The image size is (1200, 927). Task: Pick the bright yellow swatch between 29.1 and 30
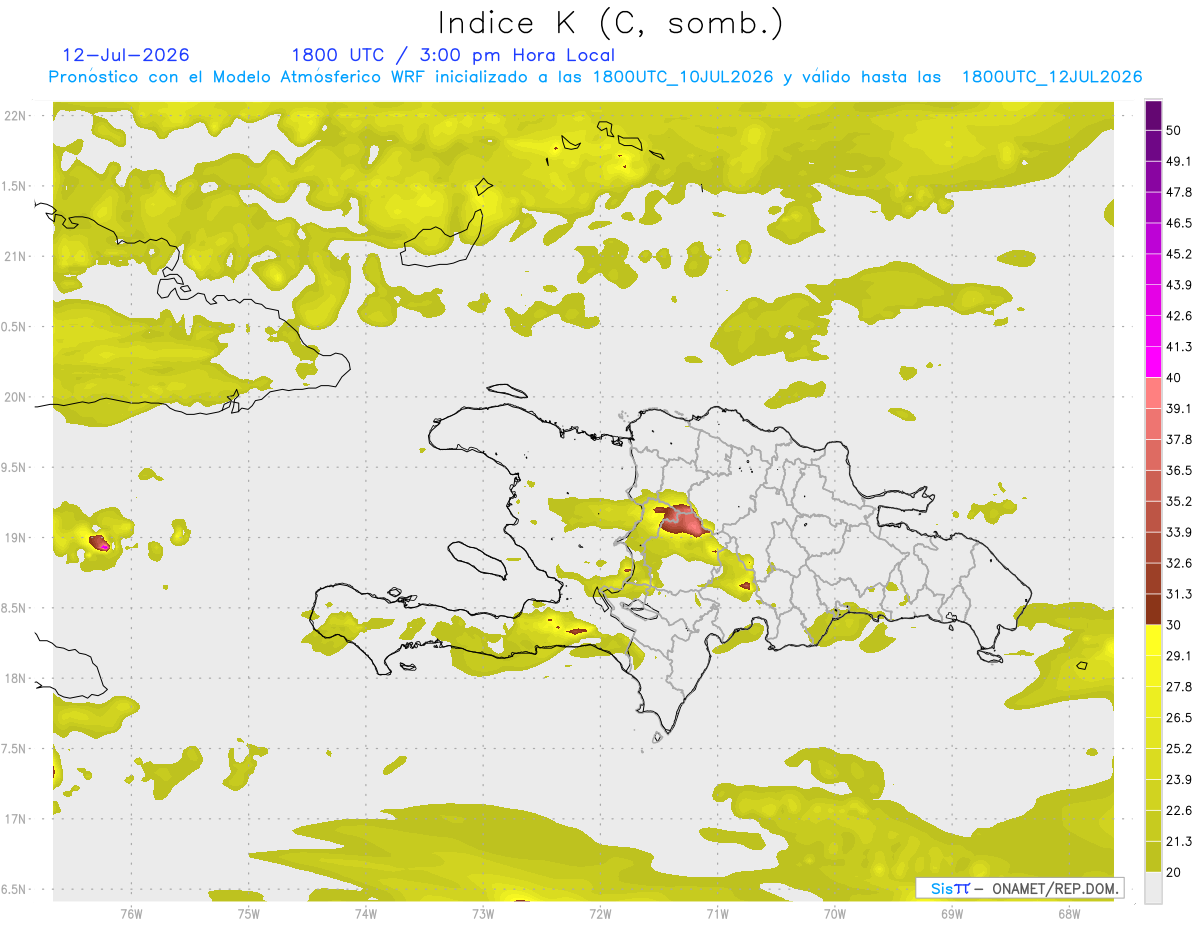pos(1153,640)
